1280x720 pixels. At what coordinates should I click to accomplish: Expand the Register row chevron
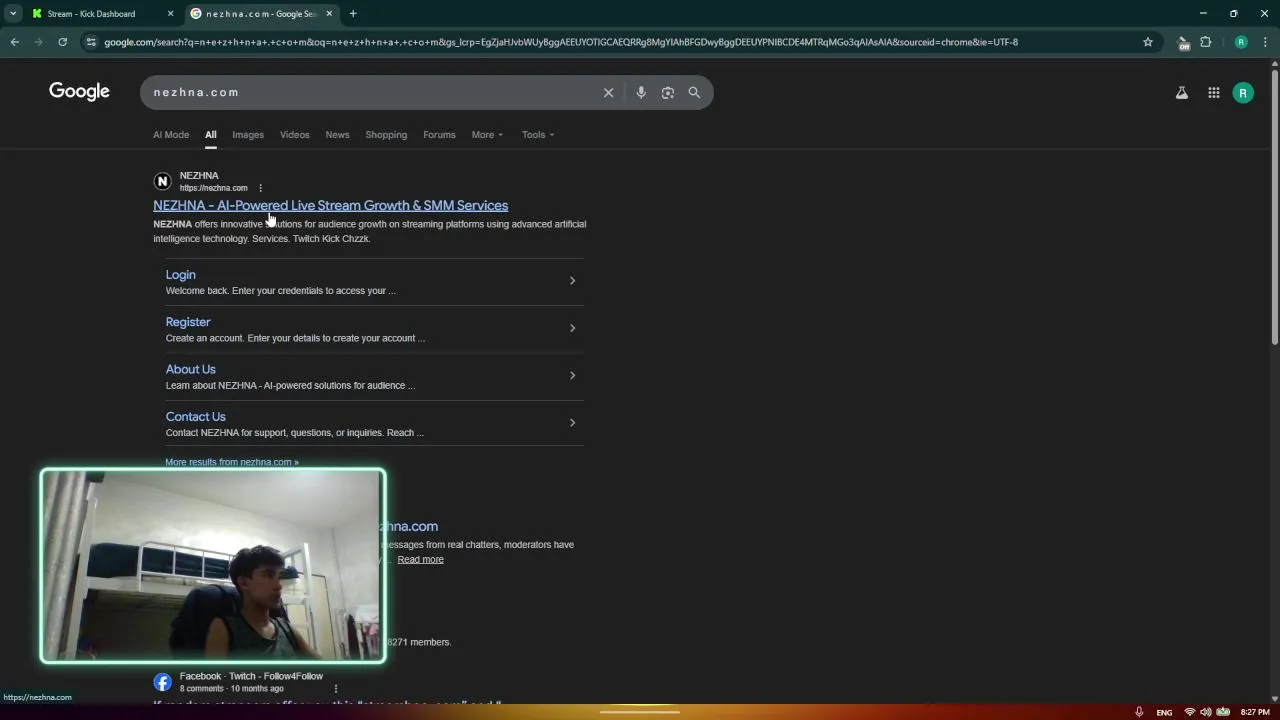[572, 328]
